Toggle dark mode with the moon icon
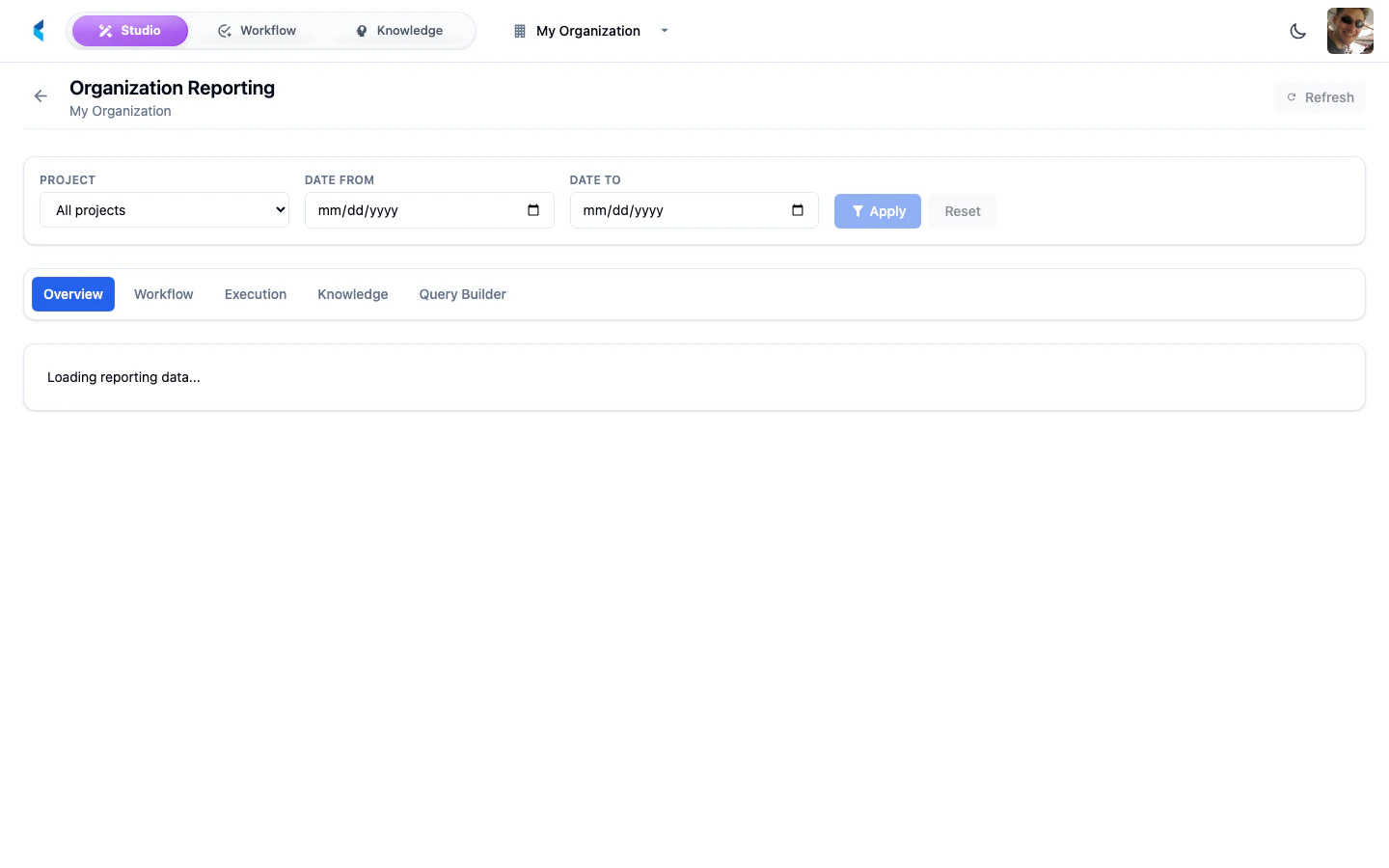1389x868 pixels. tap(1297, 30)
